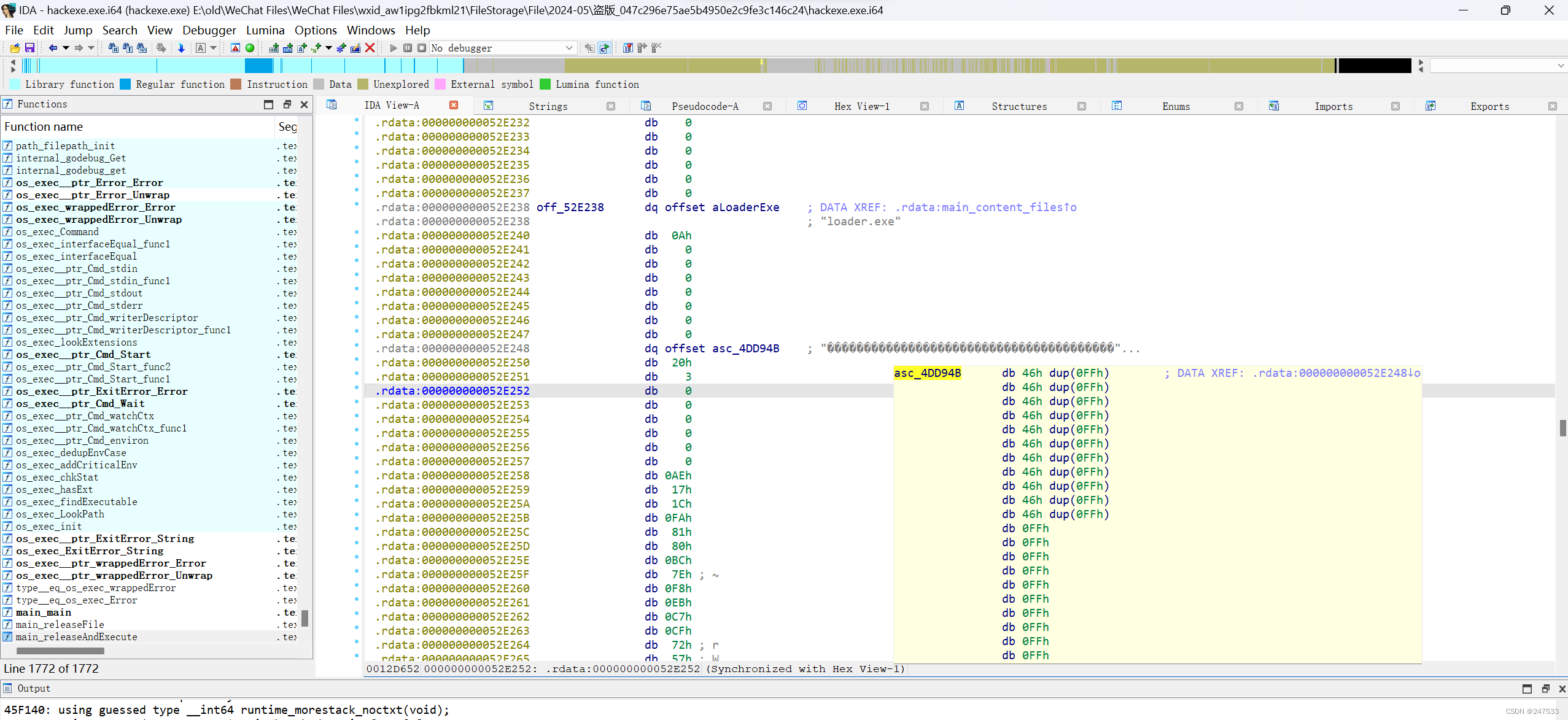Viewport: 1568px width, 720px height.
Task: Click the blue asterisk plus icon
Action: [x=341, y=48]
